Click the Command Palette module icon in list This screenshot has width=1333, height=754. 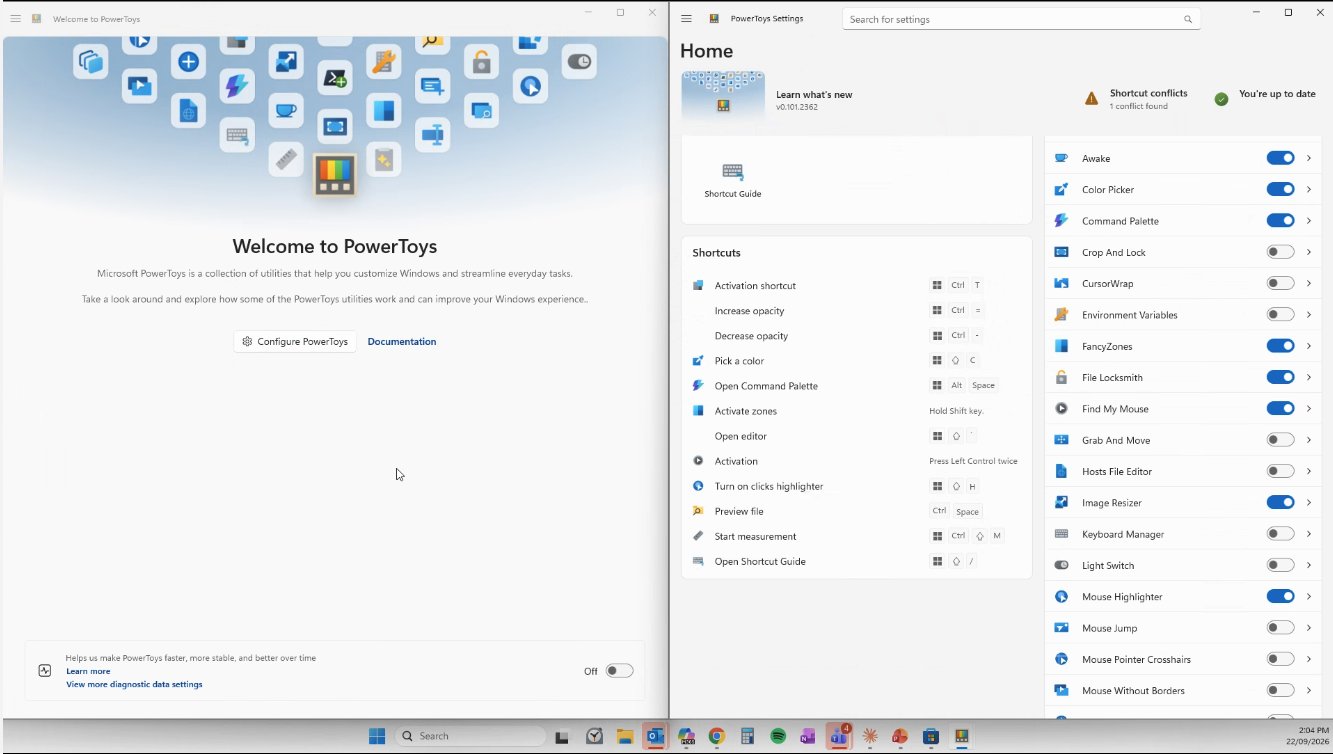[x=1061, y=221]
